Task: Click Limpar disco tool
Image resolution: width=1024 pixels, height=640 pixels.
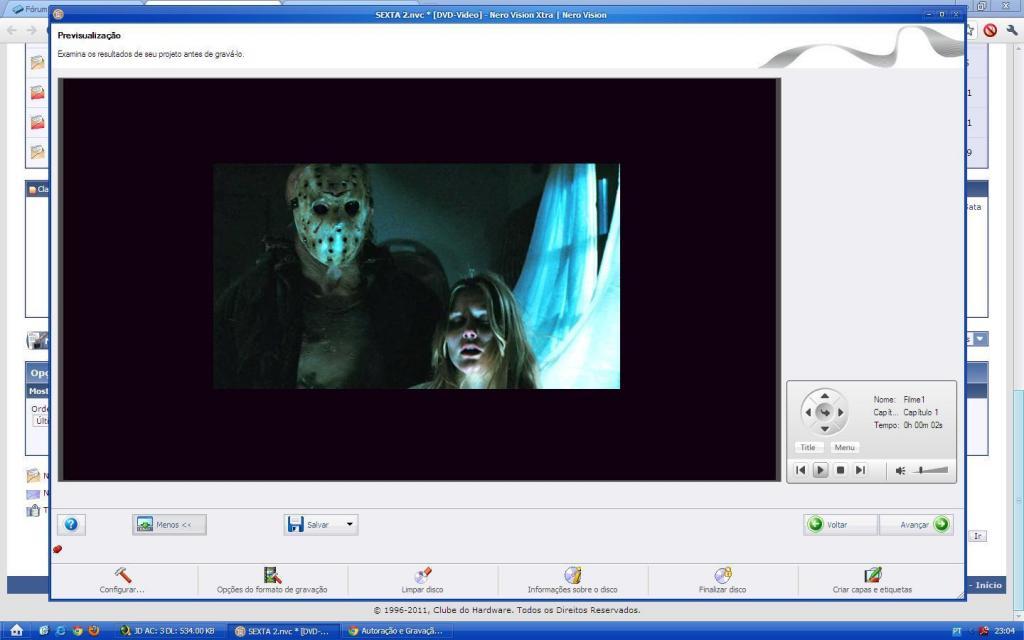Action: [x=422, y=580]
